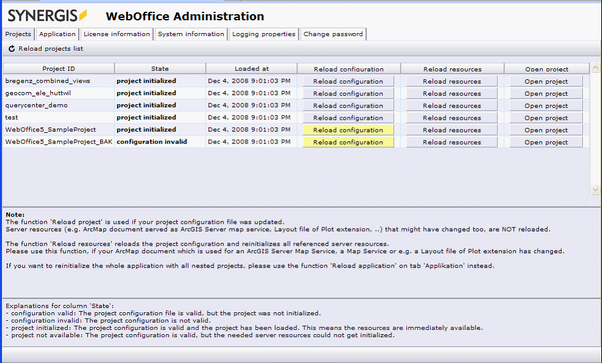The width and height of the screenshot is (602, 363).
Task: Select the querycenter_demo project ID cell
Action: click(59, 105)
